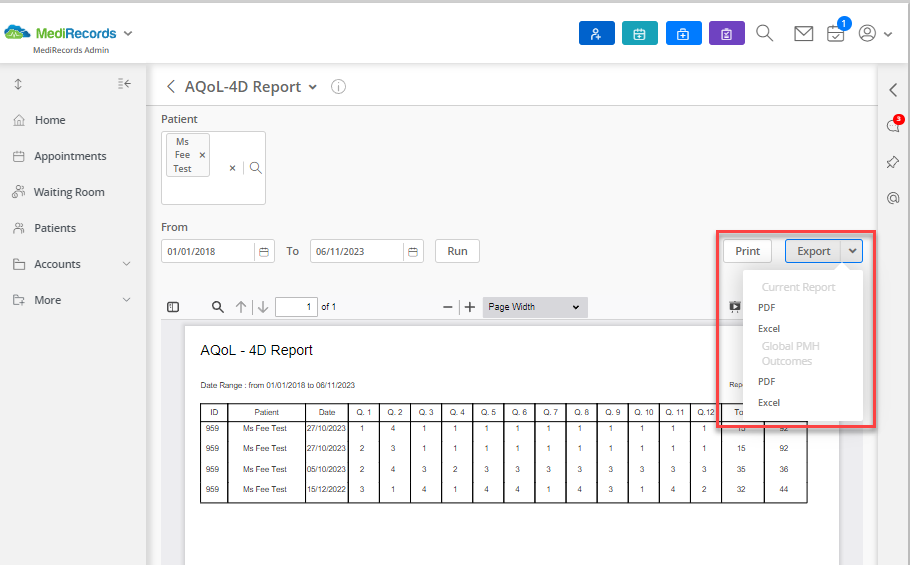Click the @ mentions icon
This screenshot has height=565, width=910.
893,198
